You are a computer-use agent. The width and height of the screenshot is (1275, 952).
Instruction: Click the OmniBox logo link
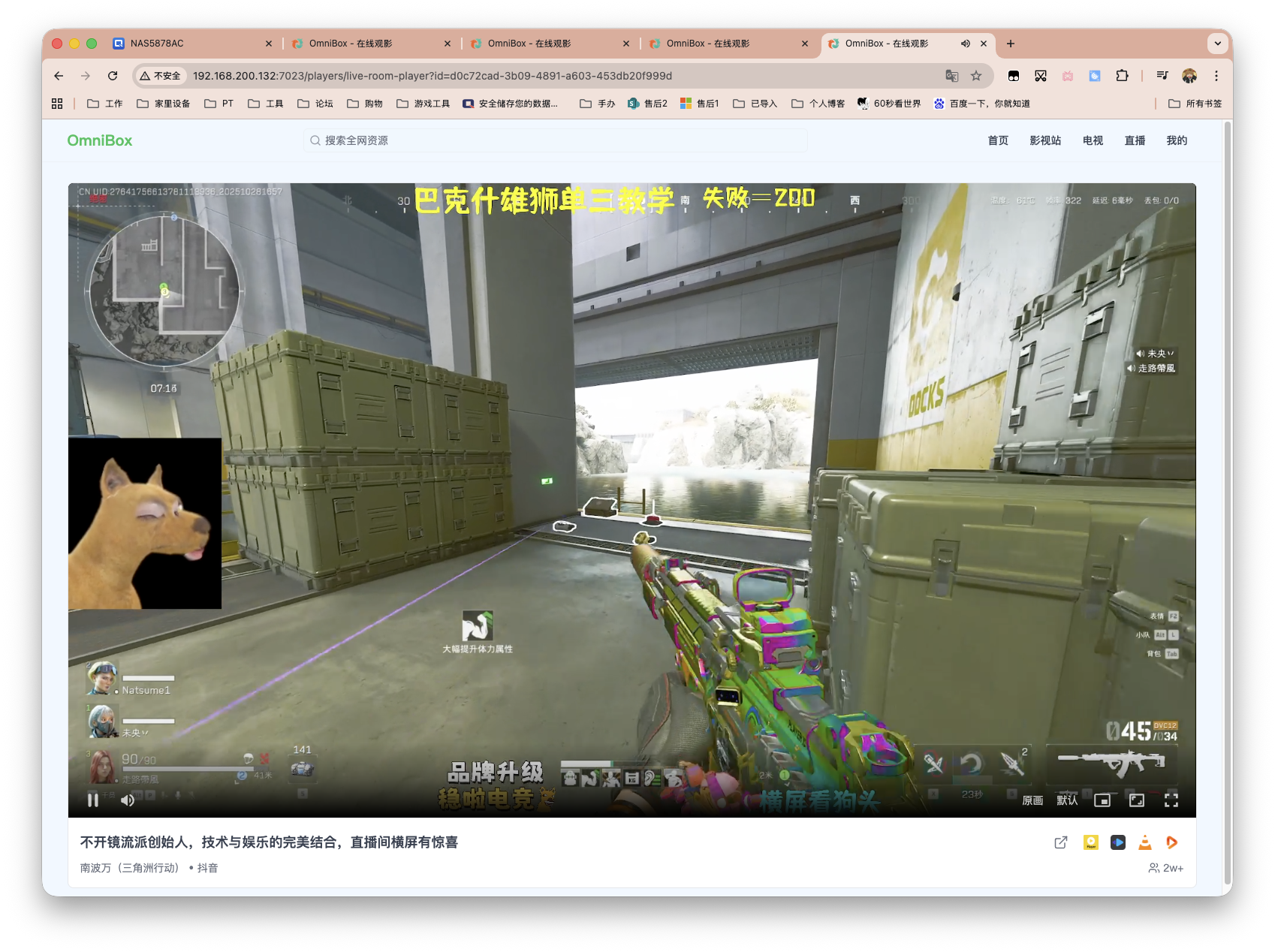[x=100, y=140]
